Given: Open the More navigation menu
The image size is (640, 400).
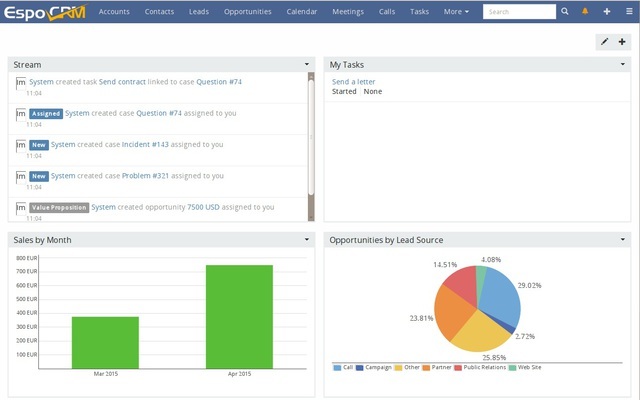Looking at the screenshot, I should [456, 12].
